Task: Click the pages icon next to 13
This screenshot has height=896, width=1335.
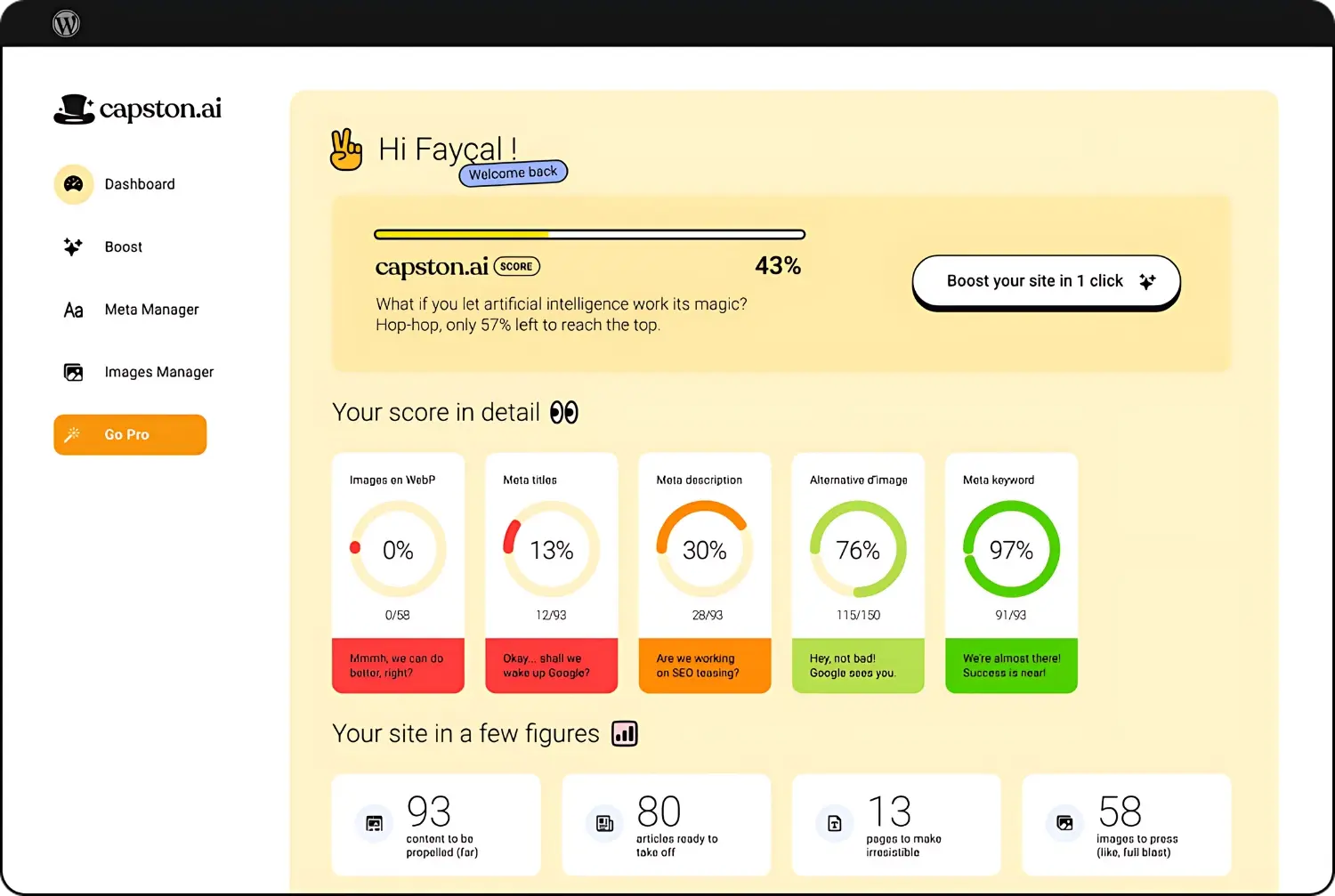Action: (834, 824)
